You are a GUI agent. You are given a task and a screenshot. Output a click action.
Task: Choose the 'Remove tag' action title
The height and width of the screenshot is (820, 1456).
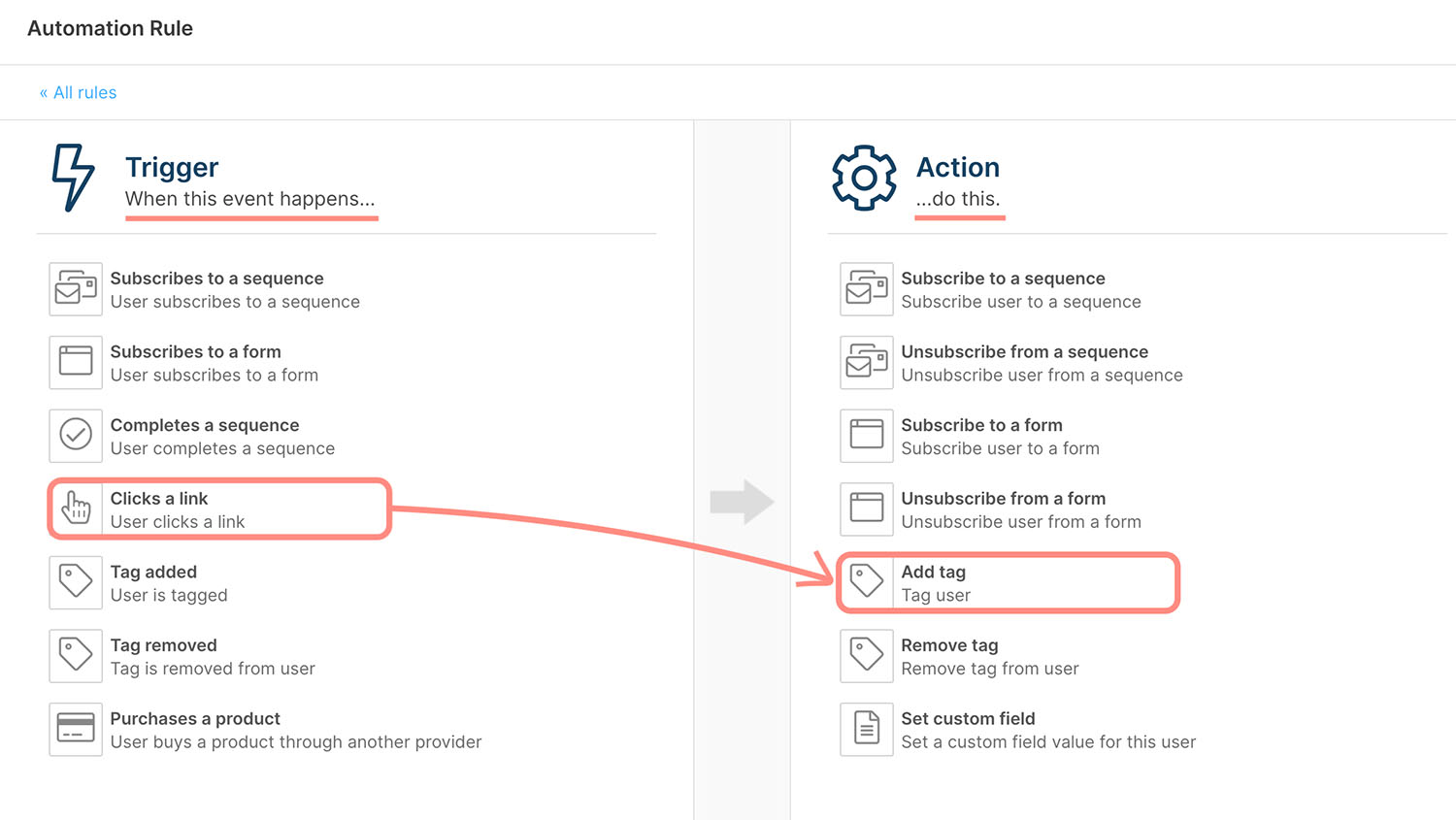click(949, 645)
